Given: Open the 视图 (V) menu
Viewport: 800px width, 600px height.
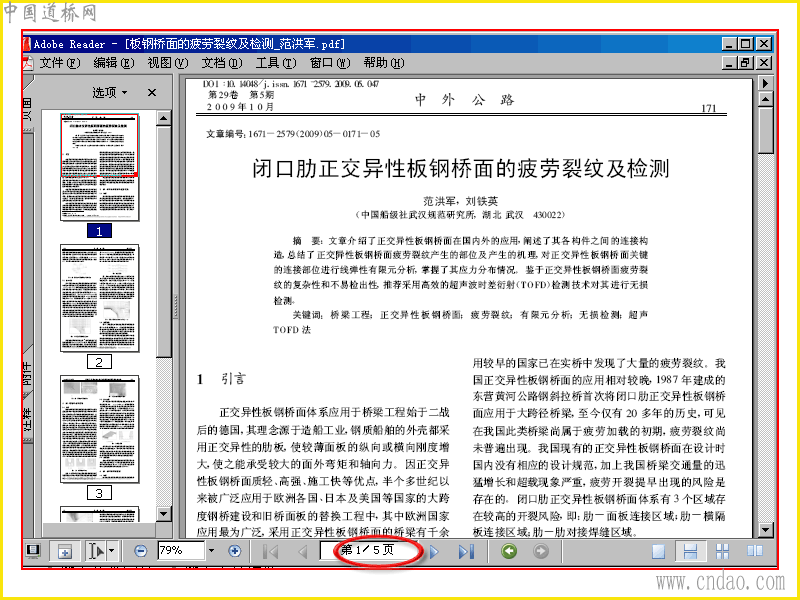Looking at the screenshot, I should 168,63.
